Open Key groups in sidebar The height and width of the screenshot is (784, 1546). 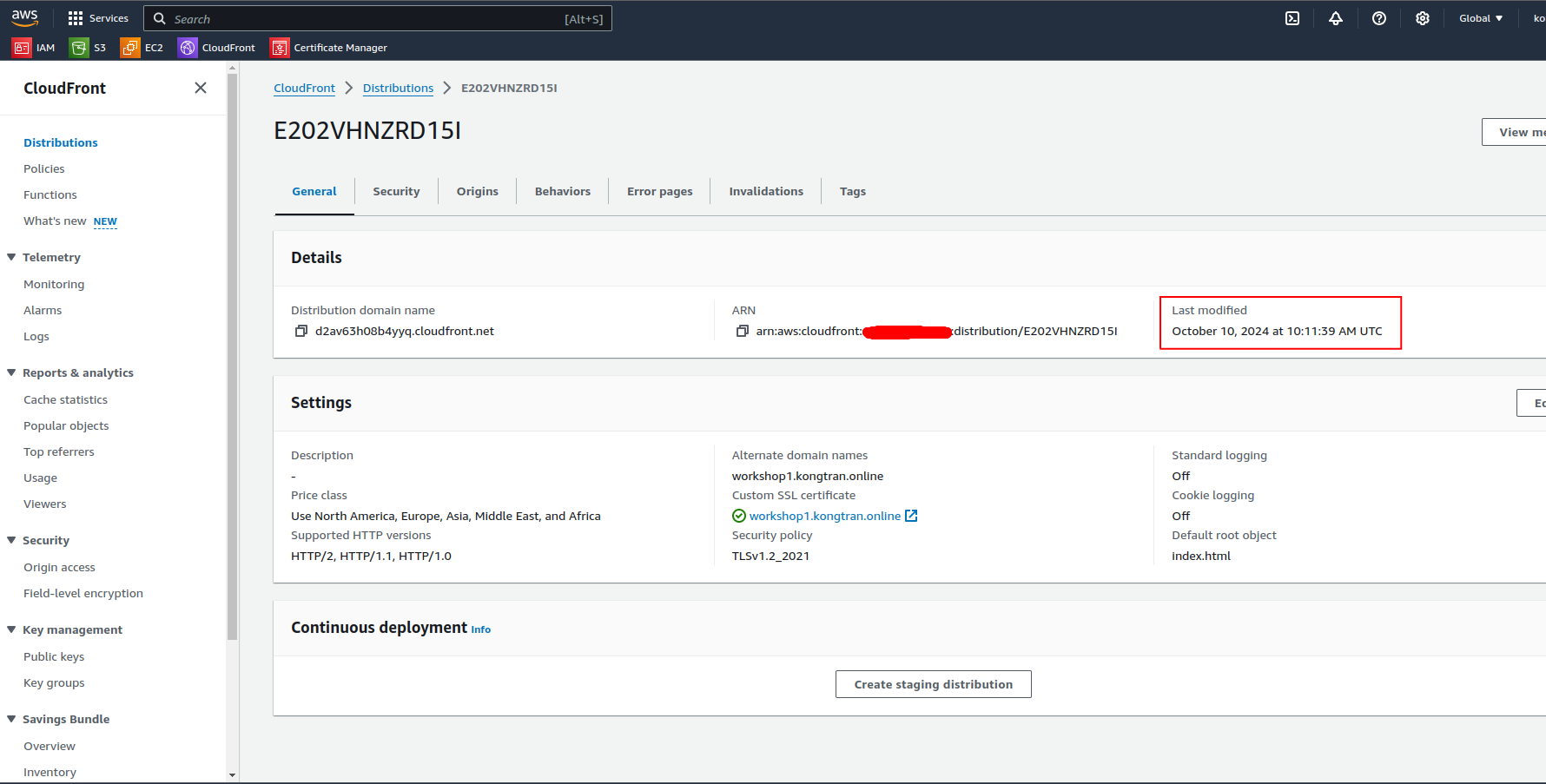tap(54, 682)
